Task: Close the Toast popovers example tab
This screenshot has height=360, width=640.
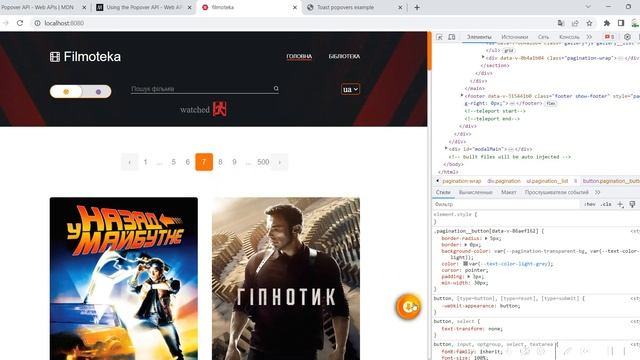Action: [x=400, y=7]
